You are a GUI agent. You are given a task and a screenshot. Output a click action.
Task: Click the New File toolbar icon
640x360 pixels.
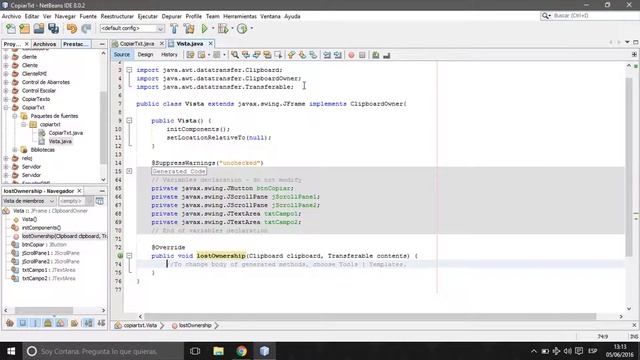coord(11,29)
